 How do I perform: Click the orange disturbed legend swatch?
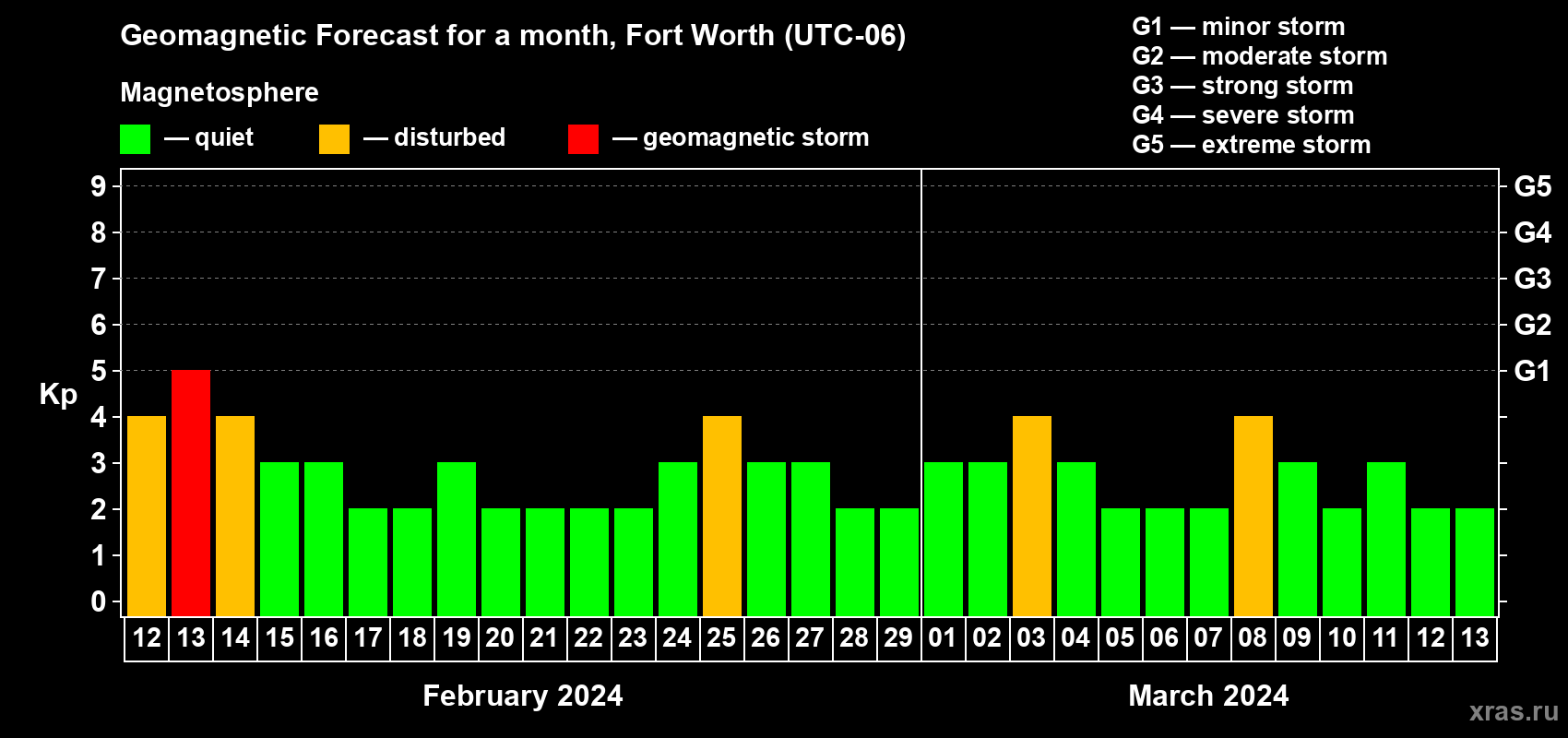334,139
